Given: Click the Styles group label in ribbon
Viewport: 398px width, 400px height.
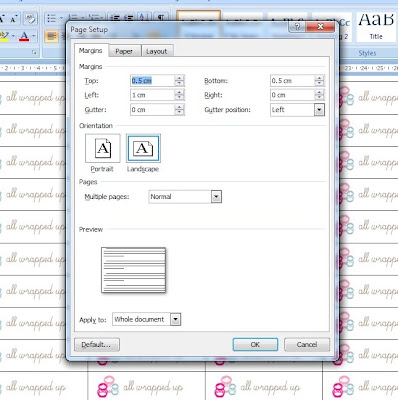Looking at the screenshot, I should pyautogui.click(x=367, y=53).
